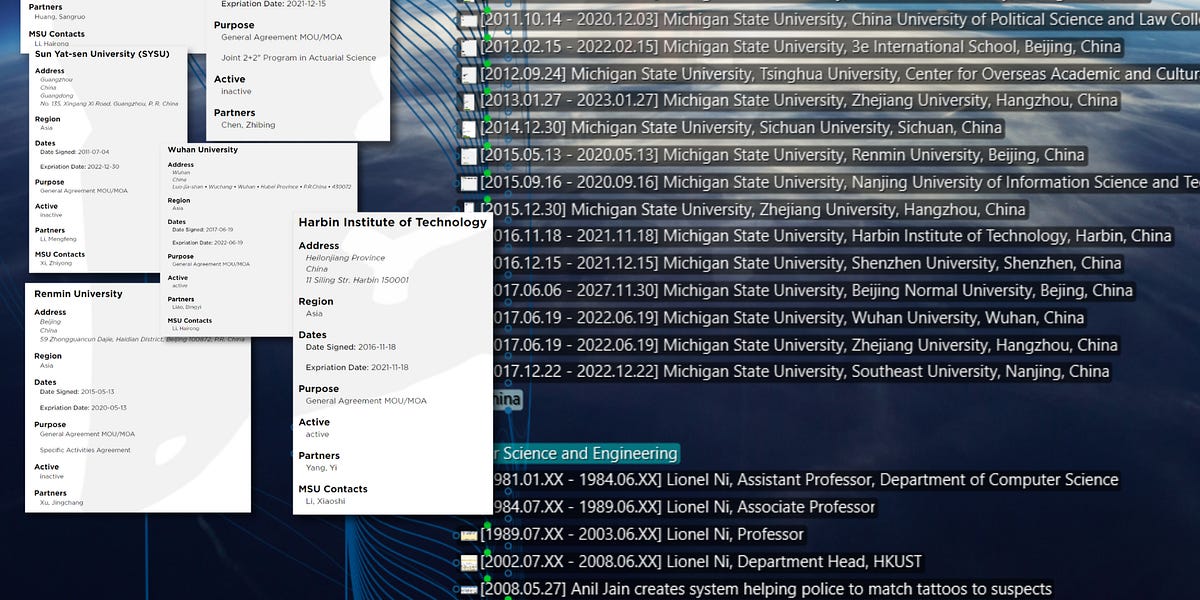Select the Lionel Ni, Associate Professor entry

pos(683,507)
